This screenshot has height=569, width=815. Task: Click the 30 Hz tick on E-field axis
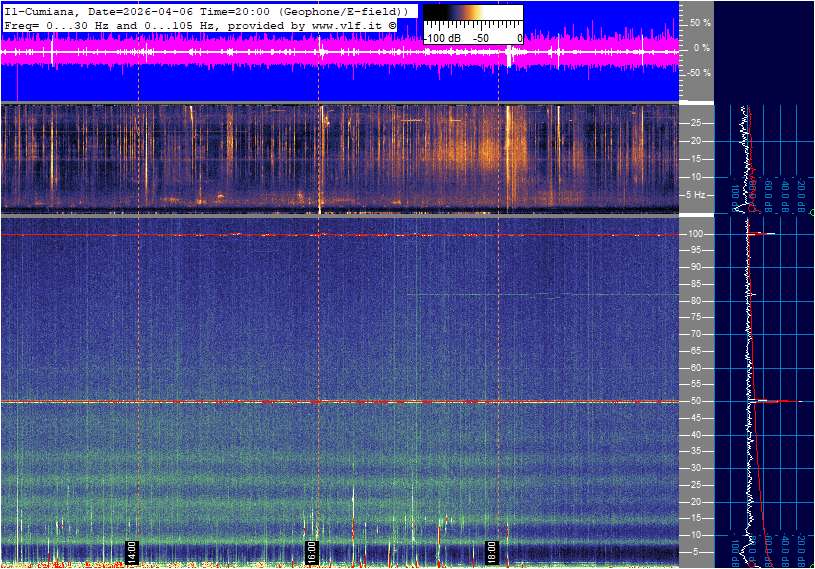pos(695,468)
